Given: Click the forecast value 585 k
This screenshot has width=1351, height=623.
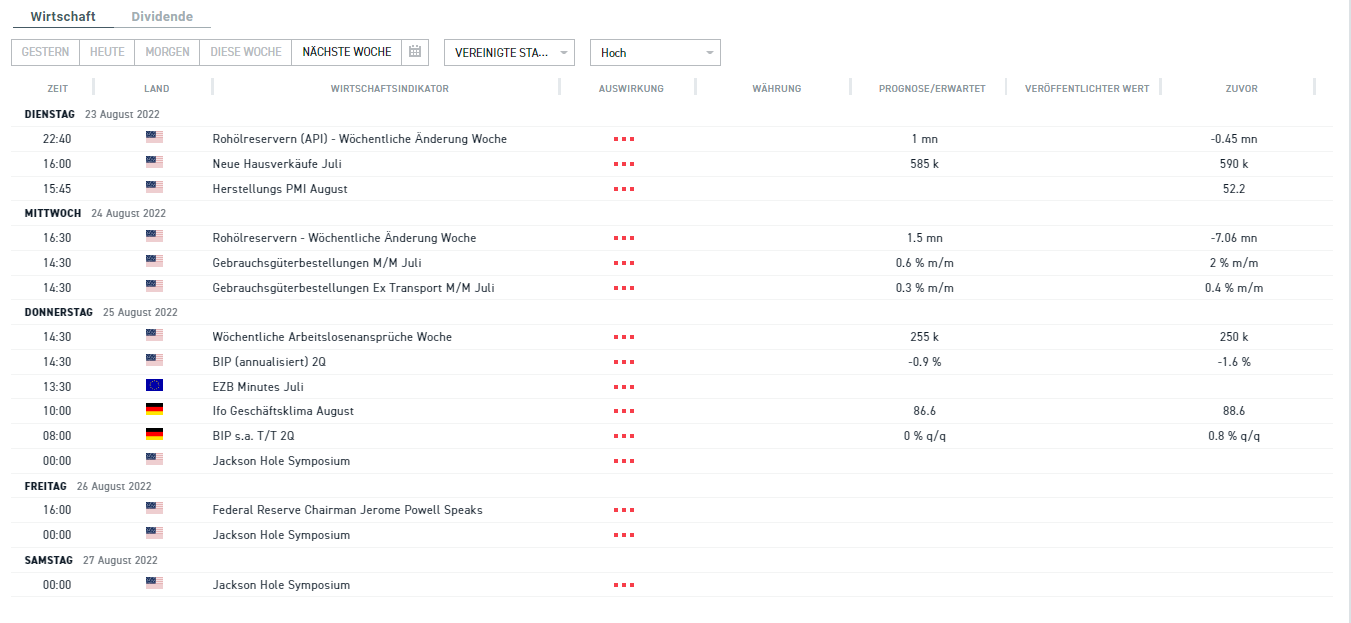Looking at the screenshot, I should (x=925, y=164).
